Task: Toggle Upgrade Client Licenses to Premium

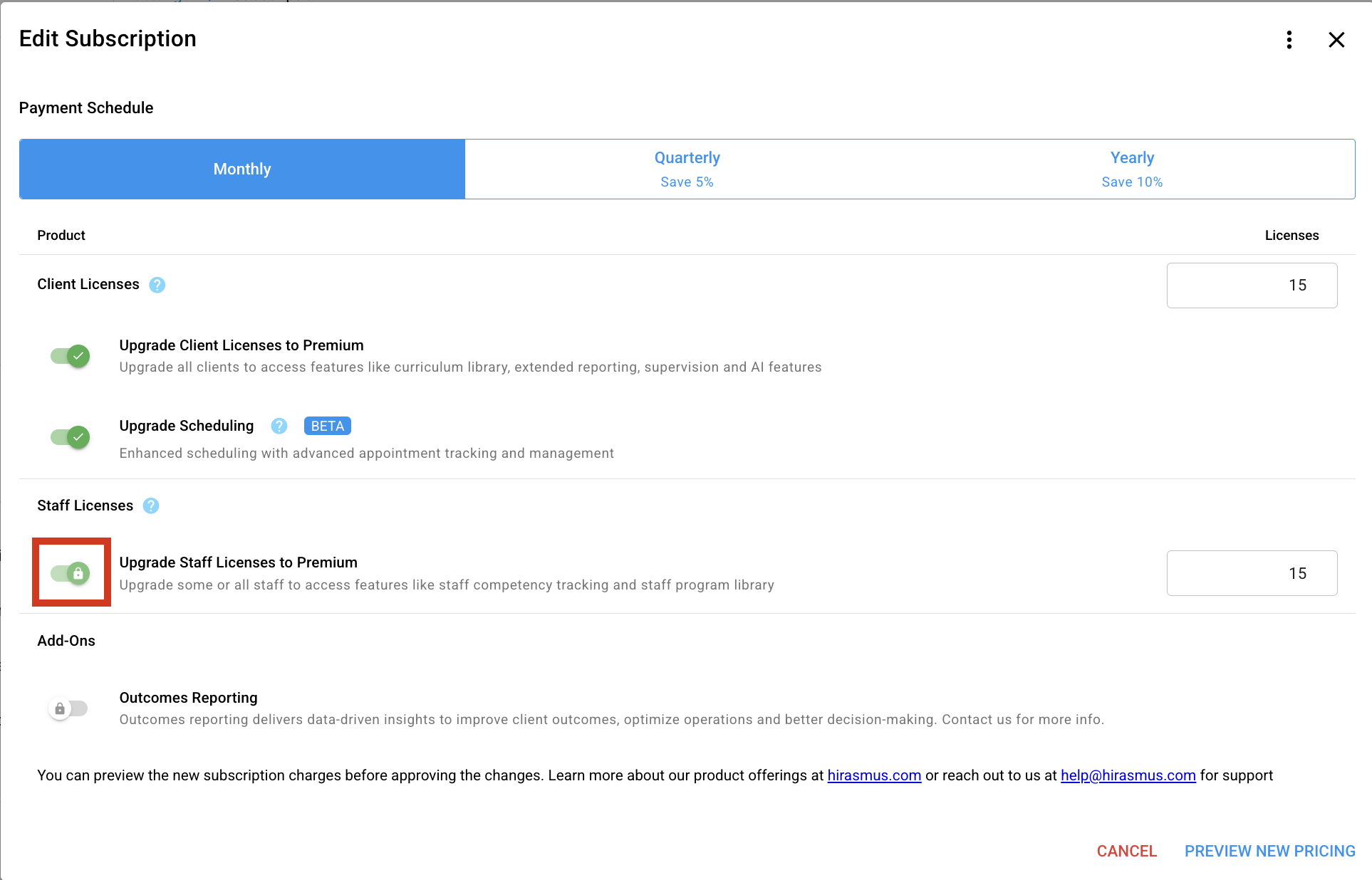Action: [70, 355]
